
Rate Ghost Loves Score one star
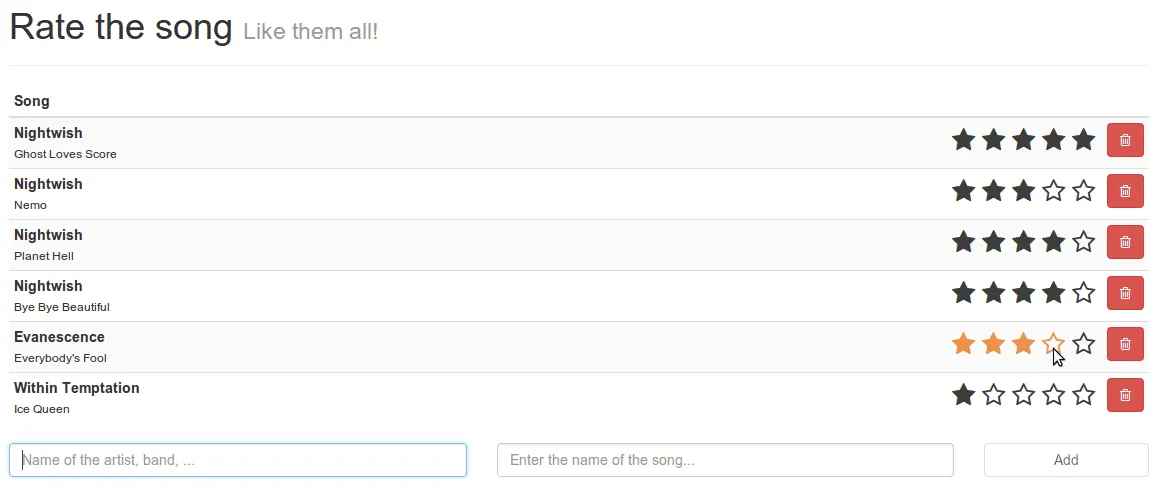[x=963, y=140]
